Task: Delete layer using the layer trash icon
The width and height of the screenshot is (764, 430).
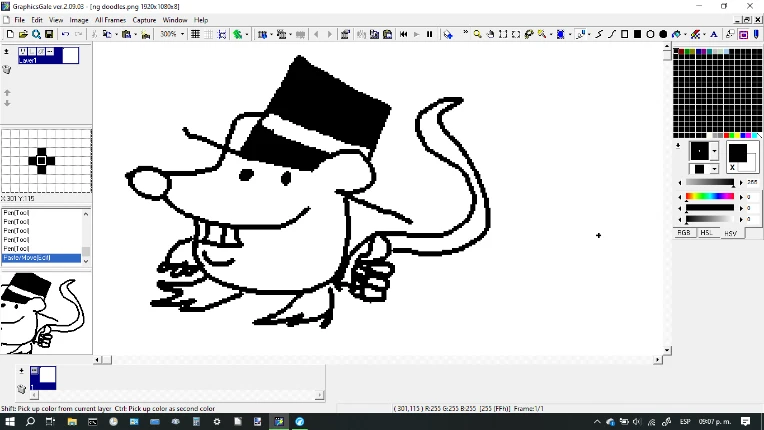Action: click(x=6, y=70)
